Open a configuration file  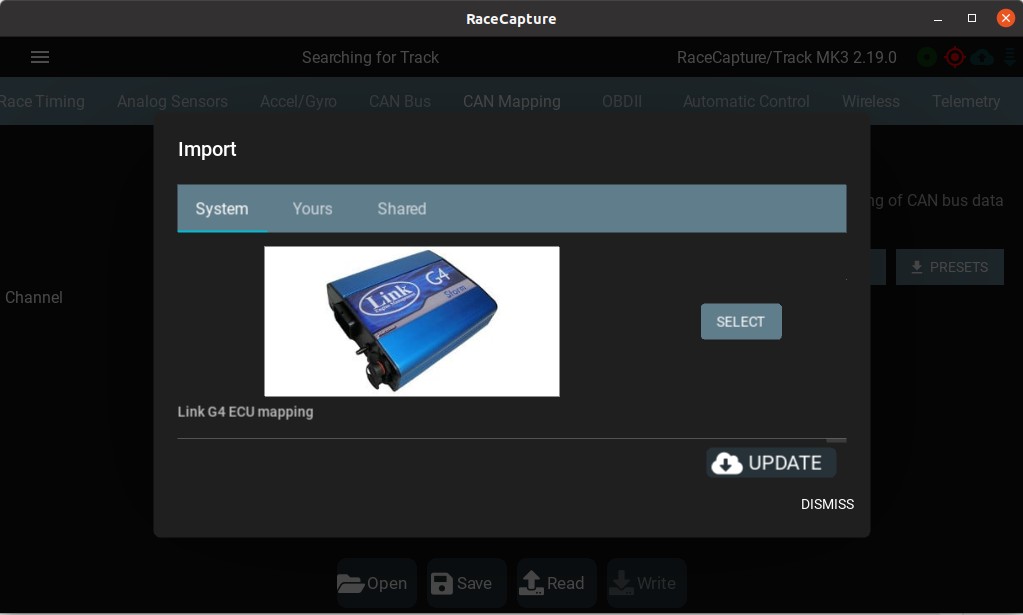376,583
